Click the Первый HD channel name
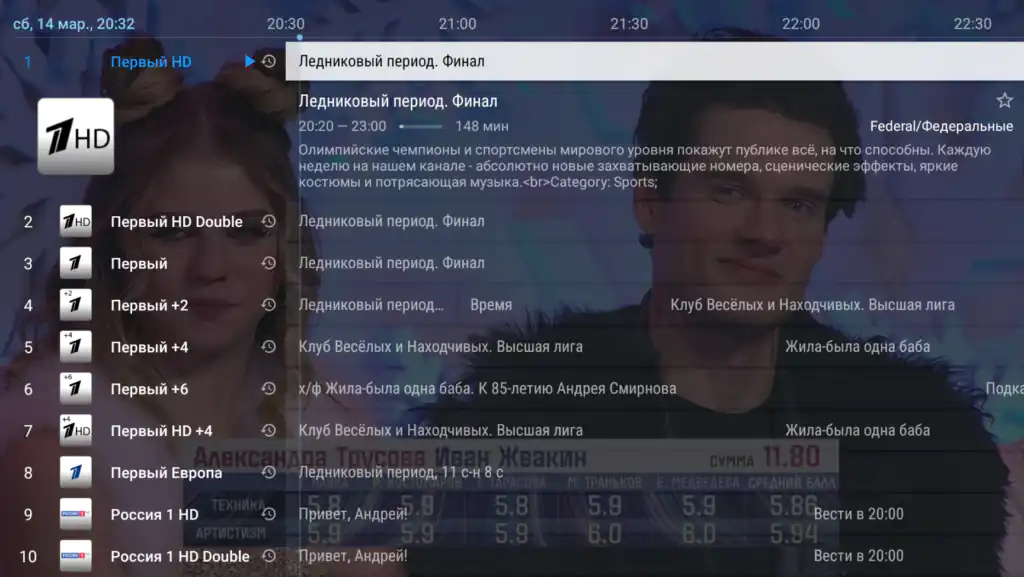The height and width of the screenshot is (577, 1024). (151, 62)
